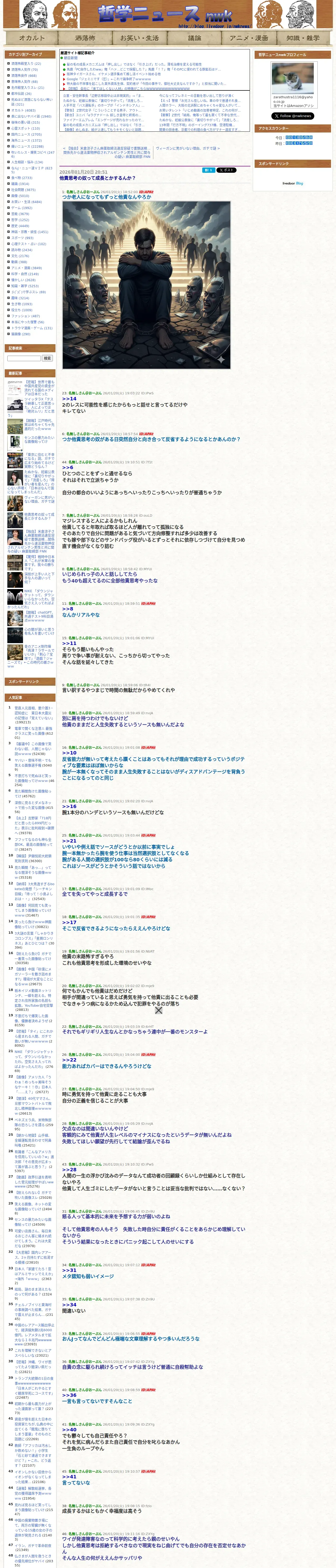
Task: Open recent post 心の闇が深いと思う有名人
Action: tap(39, 632)
